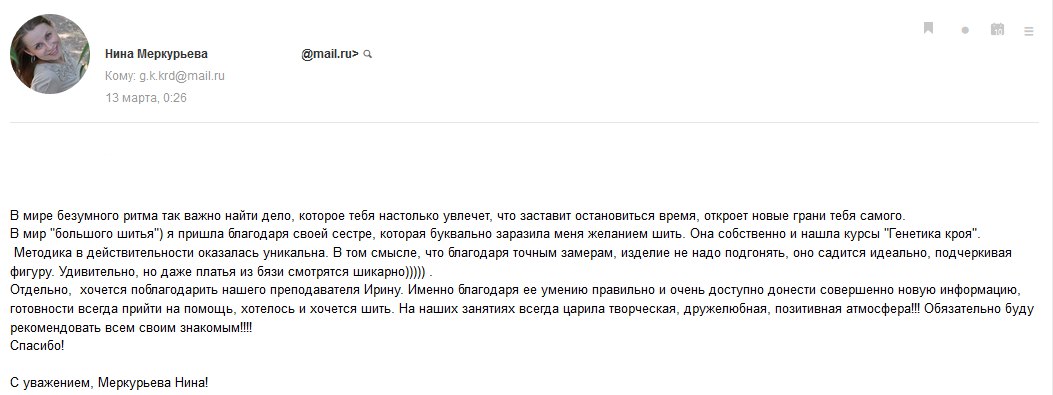Open the three-line more actions menu
The width and height of the screenshot is (1053, 395).
[x=1029, y=31]
